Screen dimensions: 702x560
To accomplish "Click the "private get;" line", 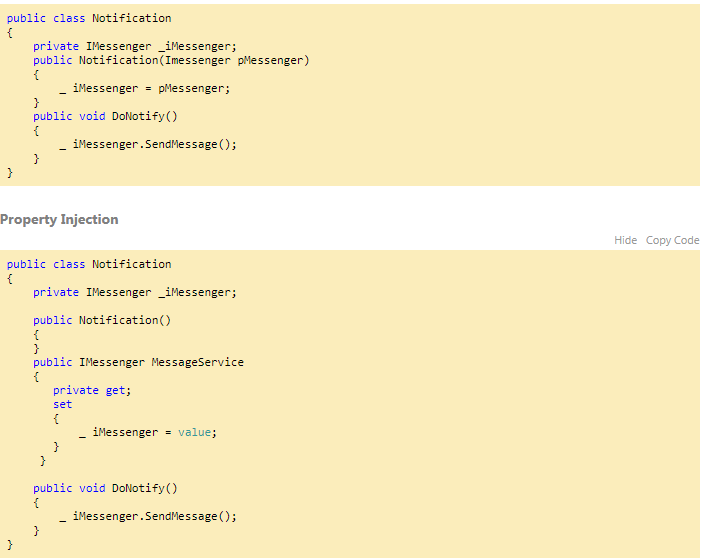I will coord(92,390).
